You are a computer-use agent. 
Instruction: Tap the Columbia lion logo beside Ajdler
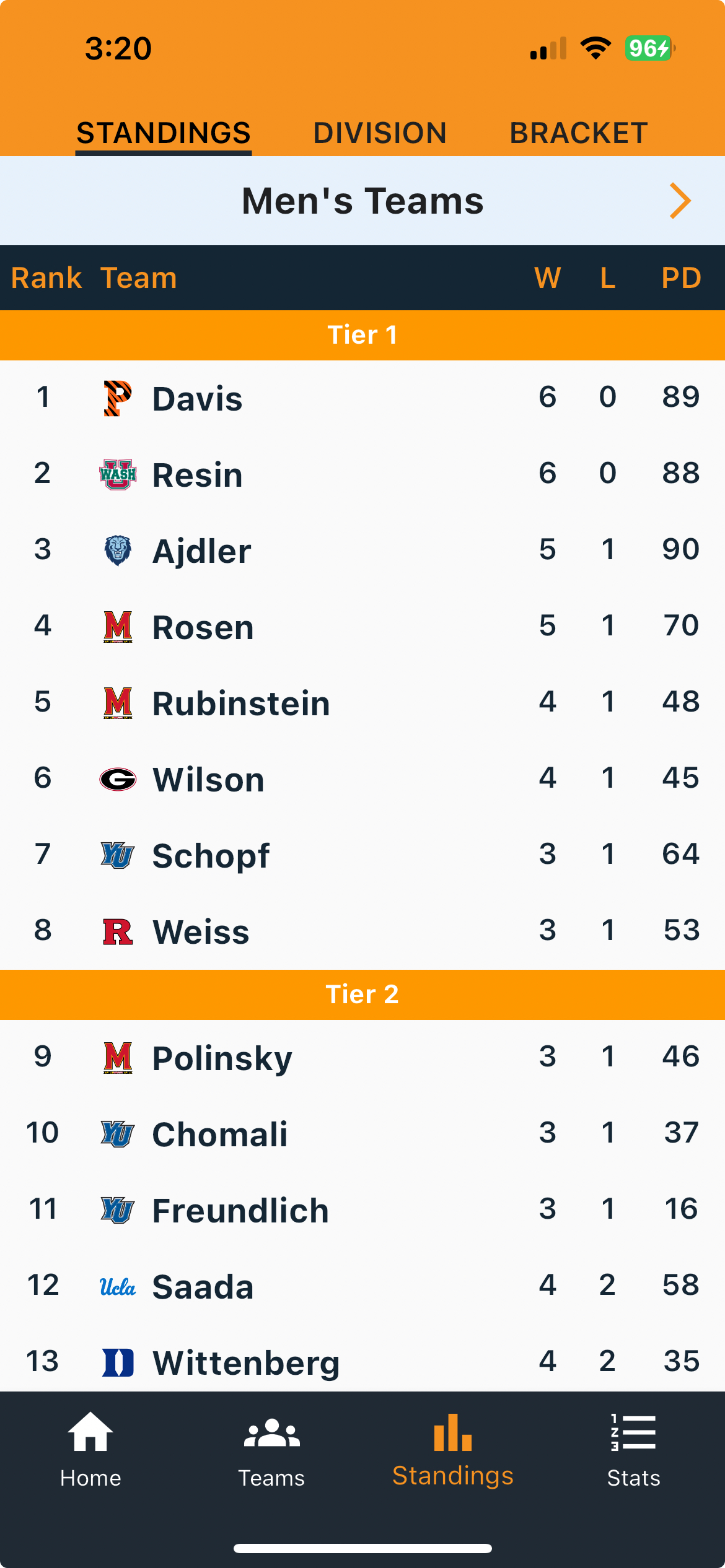[118, 551]
